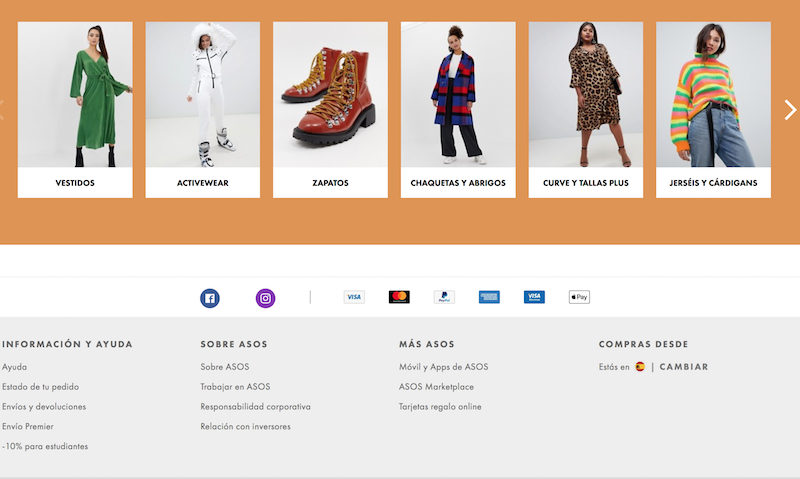
Task: Click the Apple Pay icon
Action: pyautogui.click(x=579, y=297)
